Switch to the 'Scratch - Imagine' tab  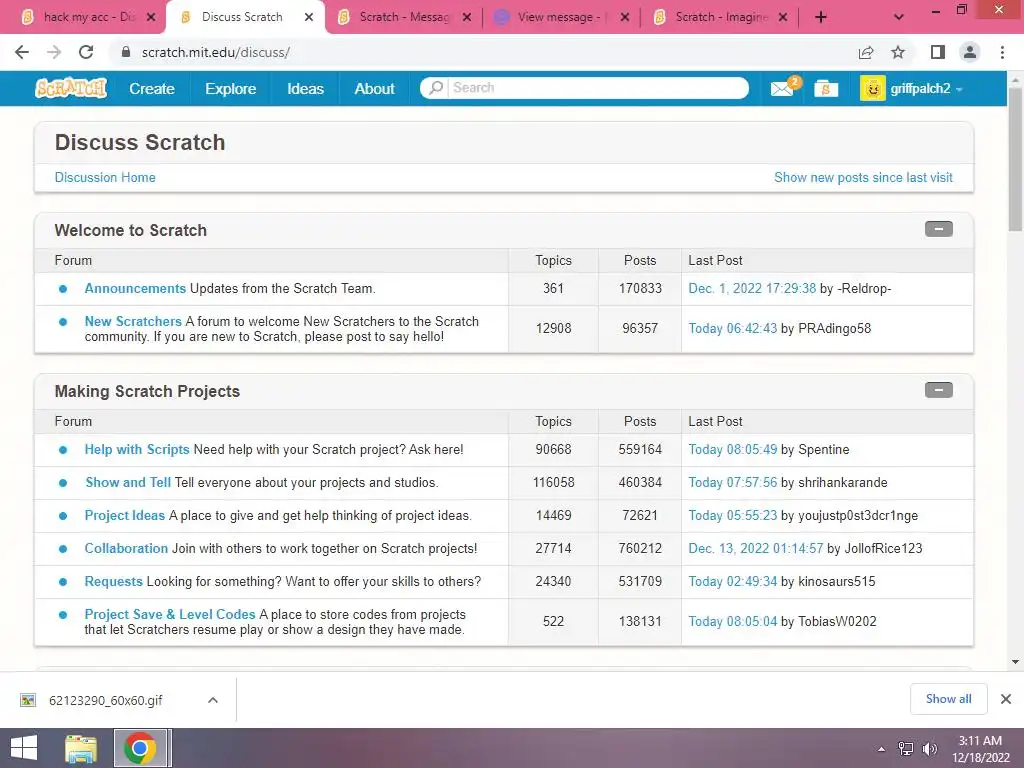tap(720, 17)
